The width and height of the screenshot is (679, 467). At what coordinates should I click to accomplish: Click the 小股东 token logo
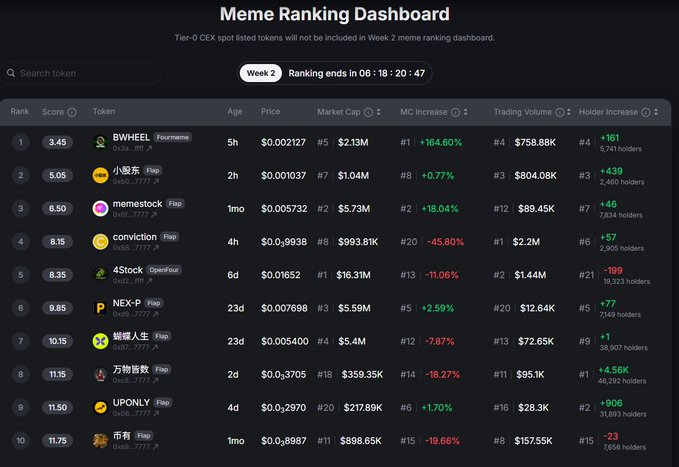click(x=100, y=175)
